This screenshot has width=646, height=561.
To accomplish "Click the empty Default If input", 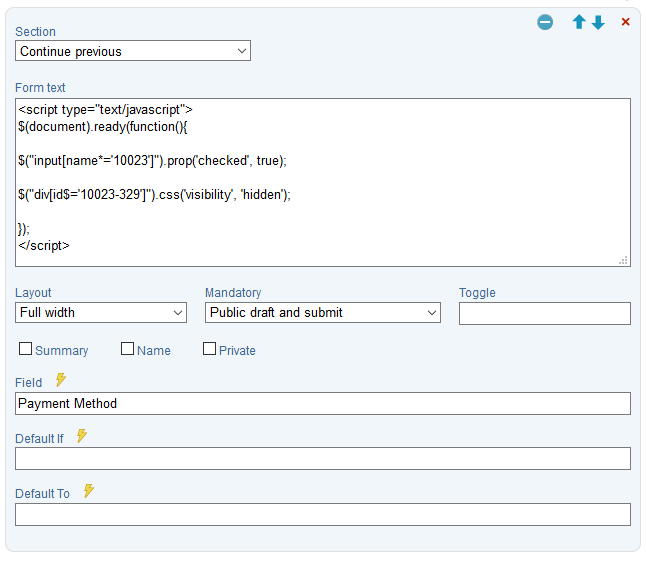I will 323,458.
